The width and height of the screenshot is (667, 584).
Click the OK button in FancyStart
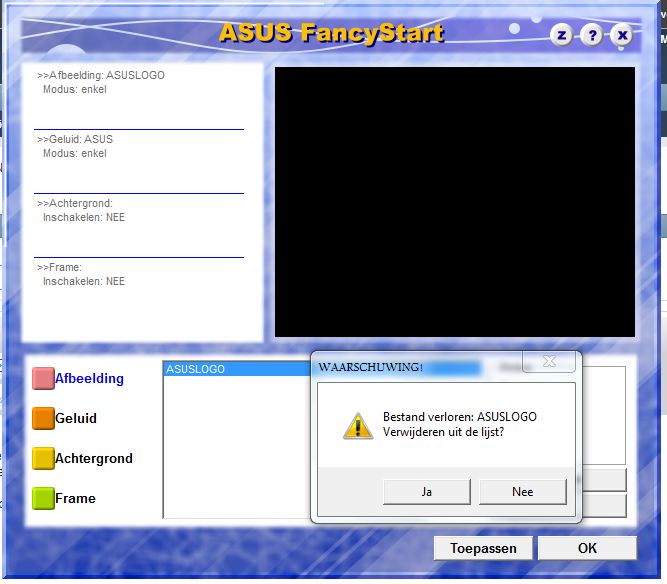pos(587,548)
